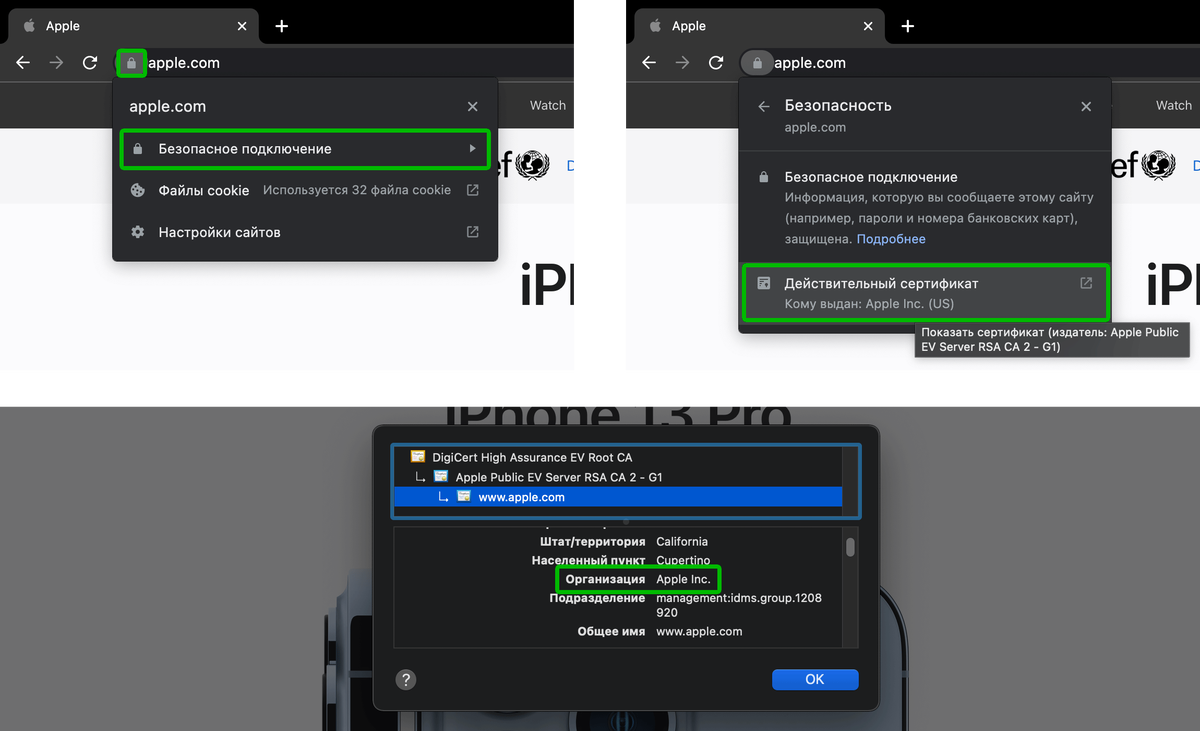The height and width of the screenshot is (731, 1200).
Task: Select Apple Public EV Server RSA CA 2 - G1
Action: tap(559, 477)
